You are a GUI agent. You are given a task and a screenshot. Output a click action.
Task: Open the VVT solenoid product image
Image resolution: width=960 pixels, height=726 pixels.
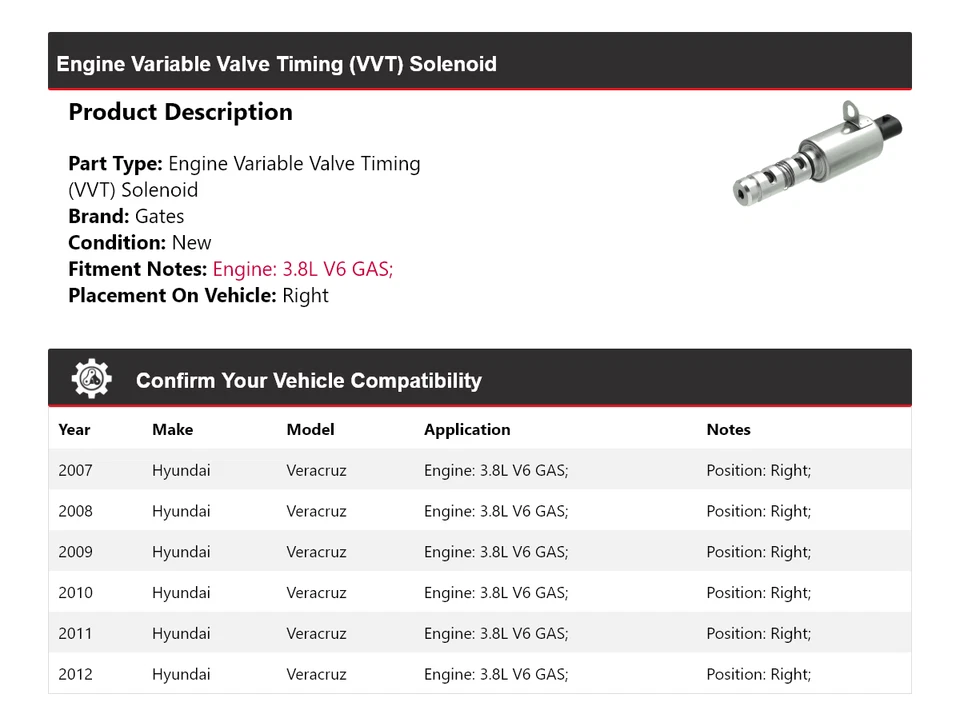coord(817,154)
